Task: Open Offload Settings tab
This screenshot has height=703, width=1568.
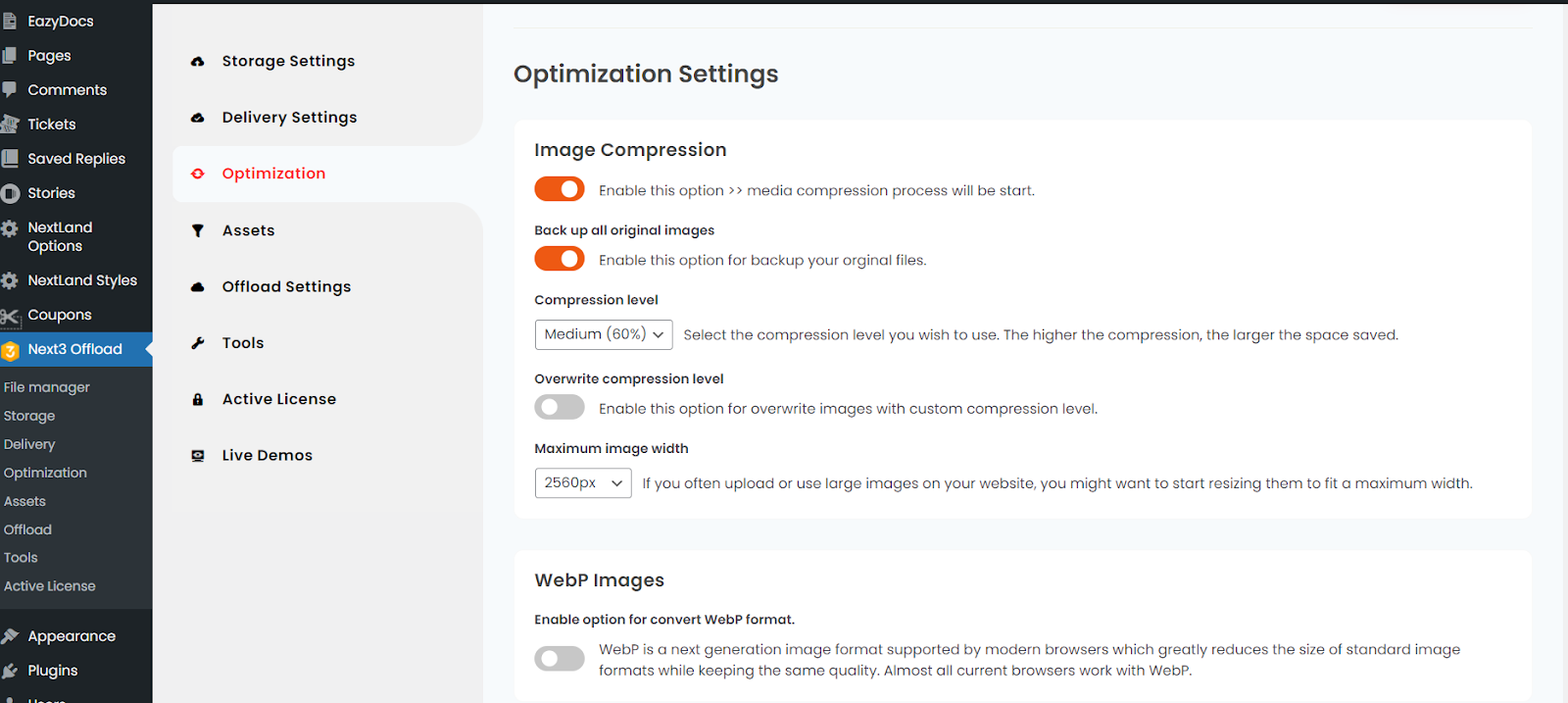Action: [286, 286]
